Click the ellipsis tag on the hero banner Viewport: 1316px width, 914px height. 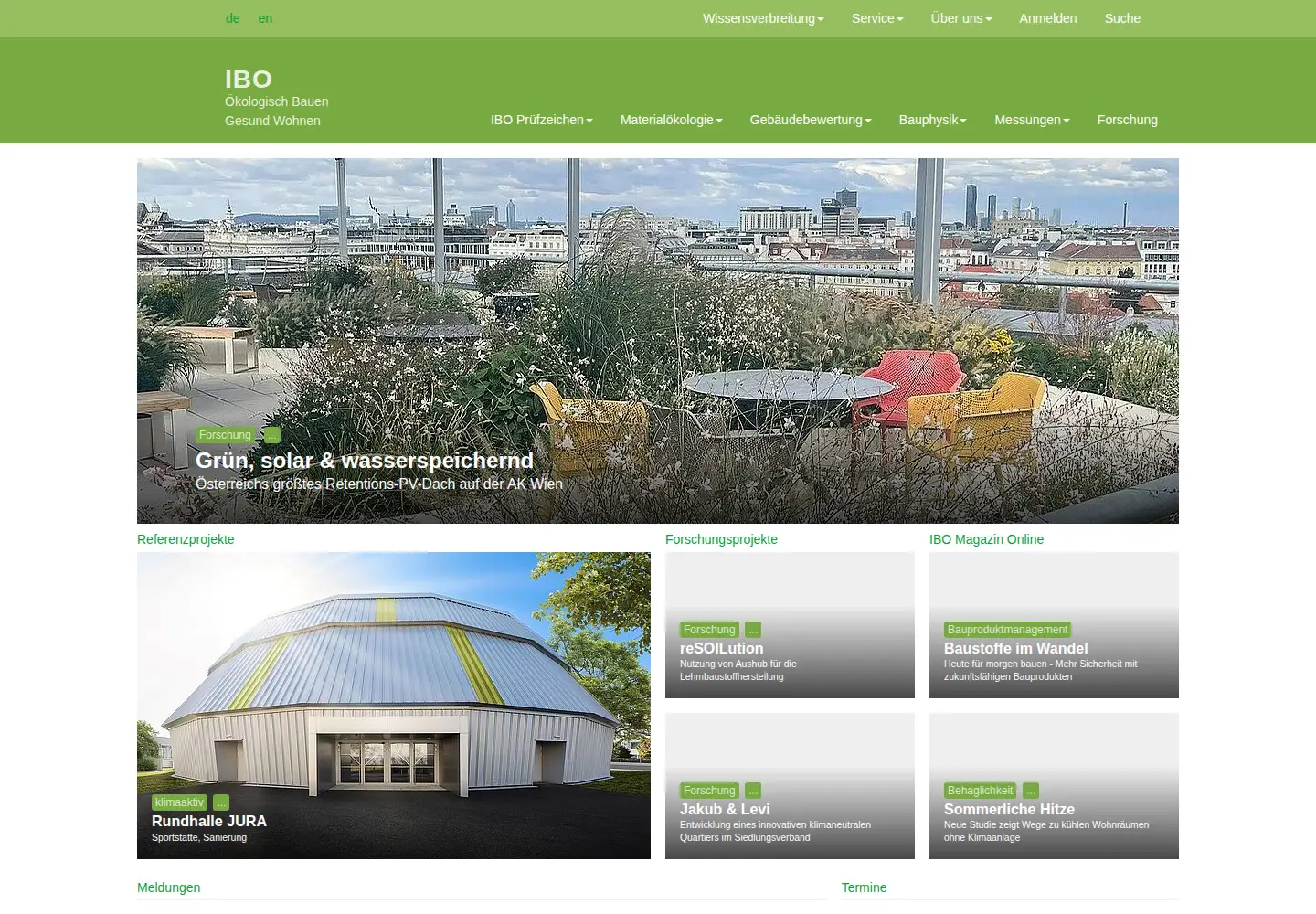[272, 435]
